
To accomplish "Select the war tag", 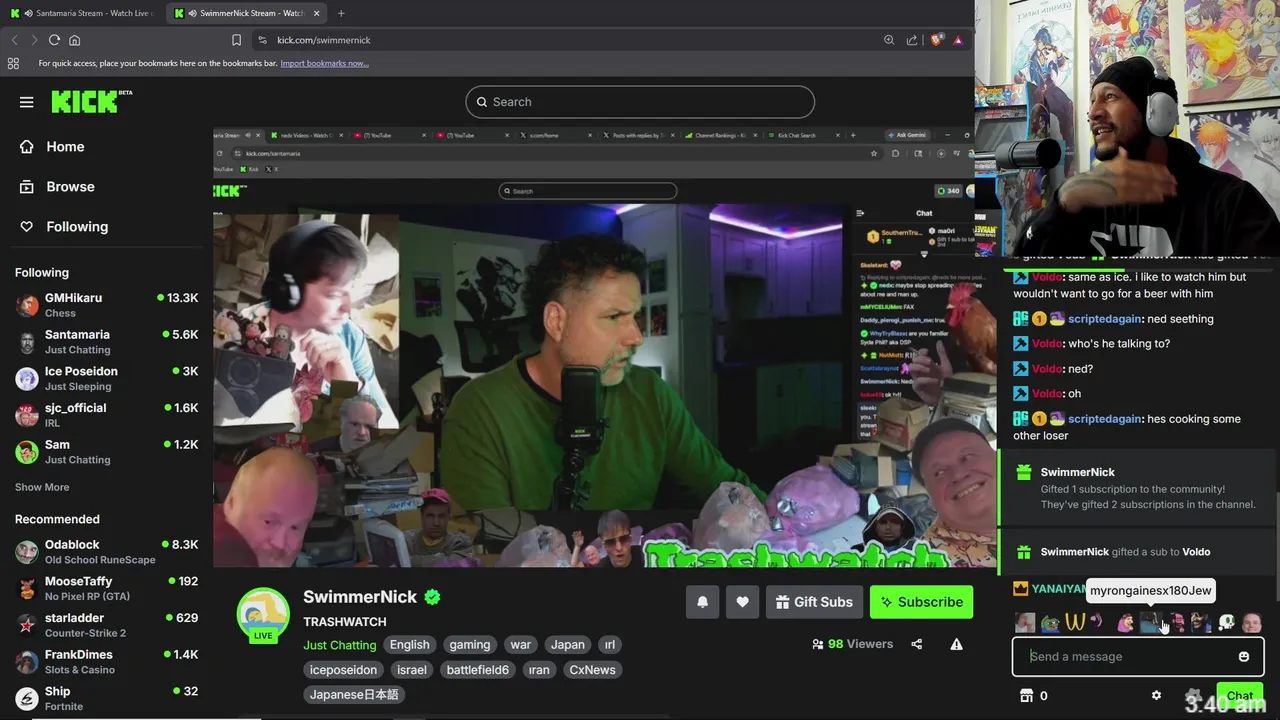I will point(521,645).
